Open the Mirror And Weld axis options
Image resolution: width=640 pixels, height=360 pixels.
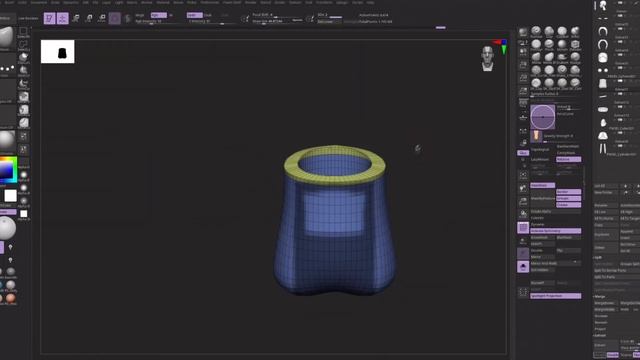coord(575,263)
